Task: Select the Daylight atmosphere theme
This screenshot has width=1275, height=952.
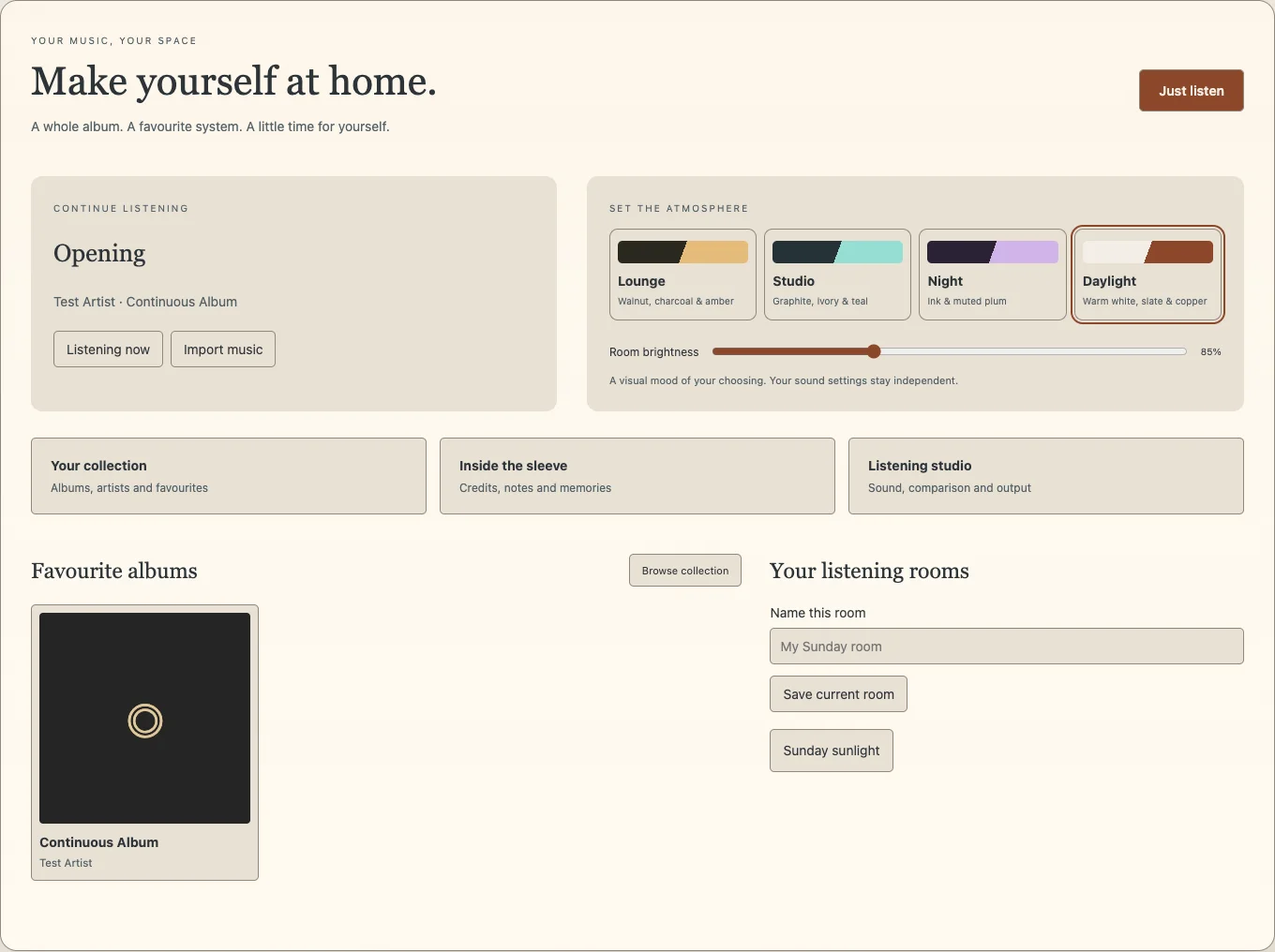Action: click(x=1147, y=275)
